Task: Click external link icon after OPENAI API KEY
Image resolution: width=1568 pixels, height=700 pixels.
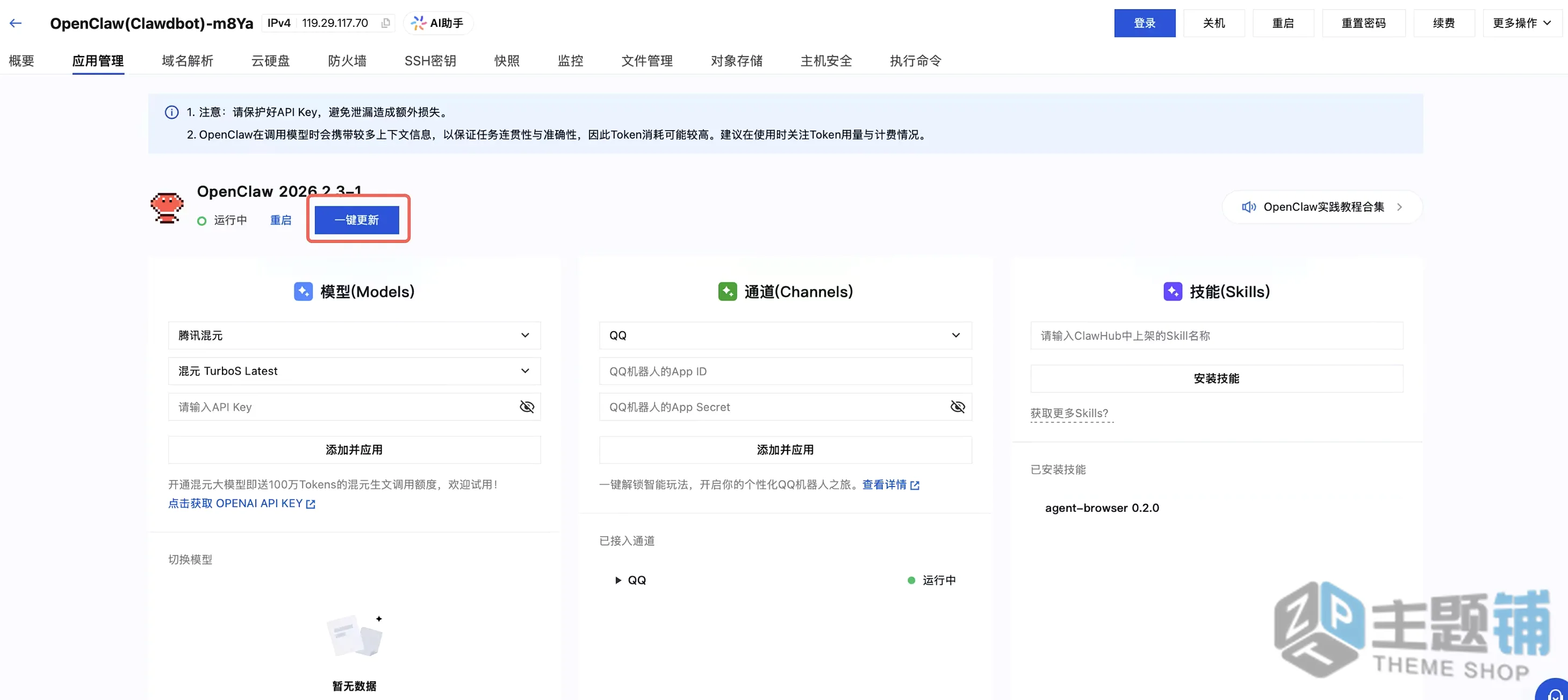Action: (311, 504)
